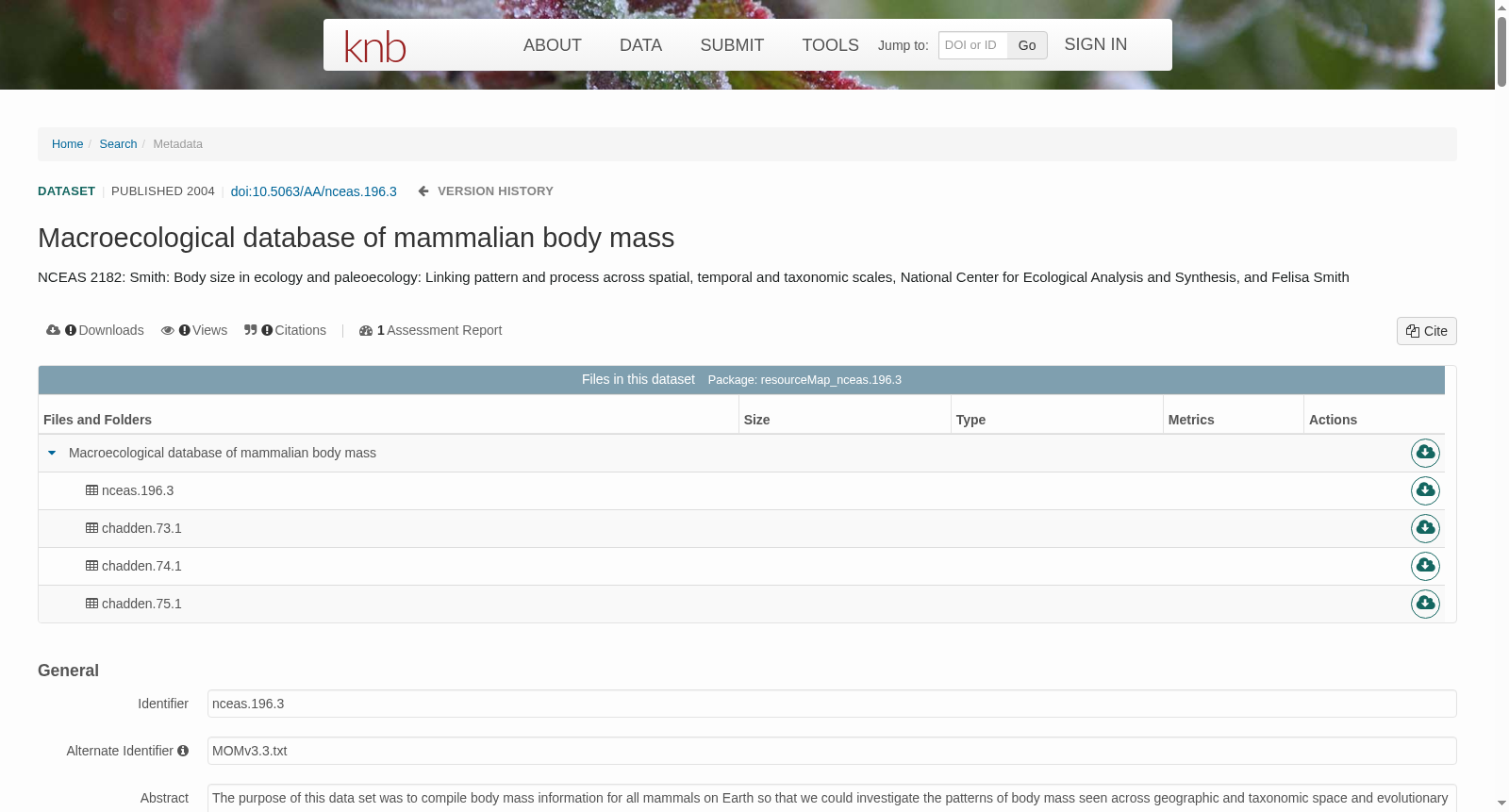
Task: Click the scrollbar down arrow
Action: 1501,804
